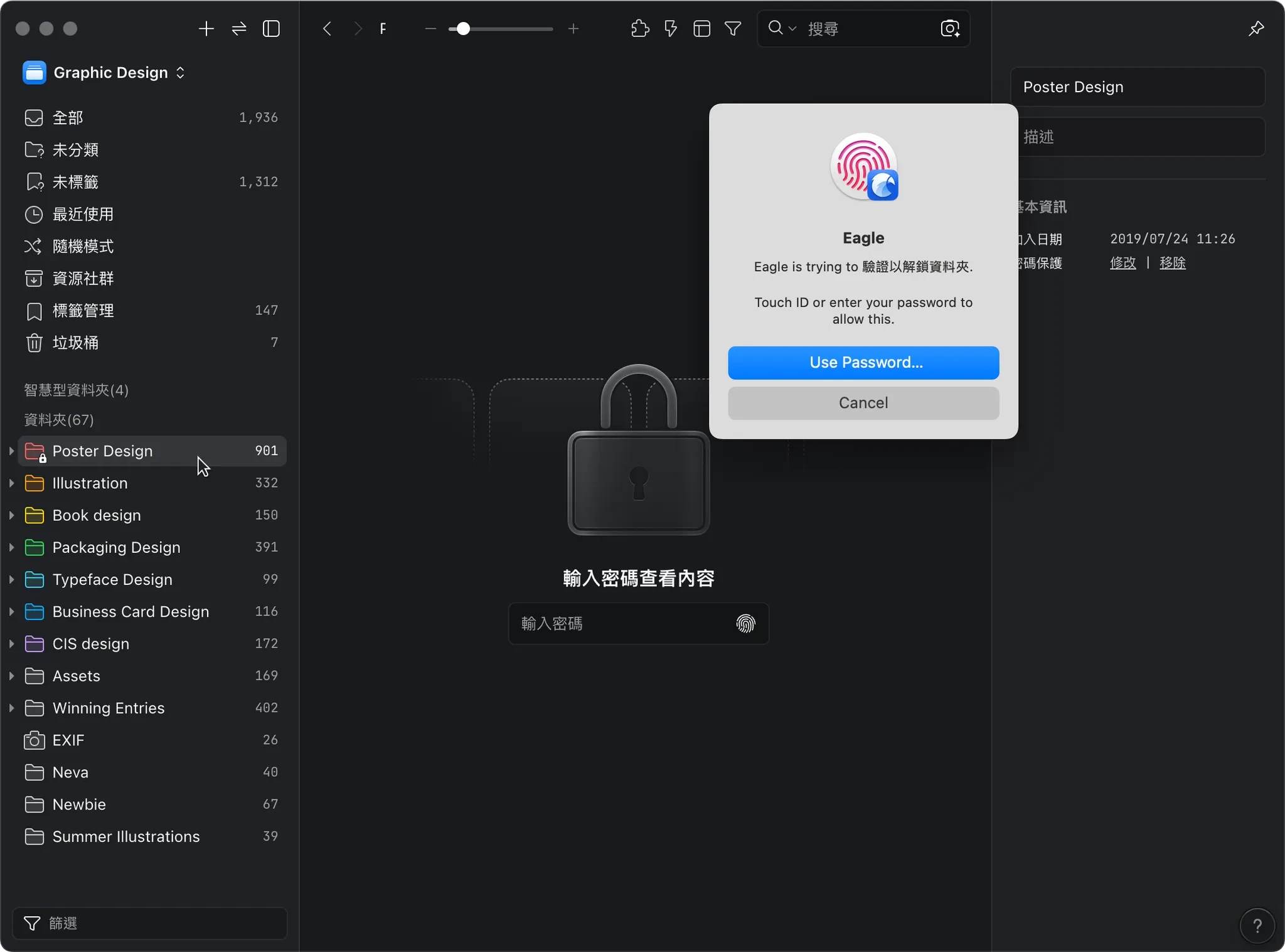Click the Use Password... button
Screen dimensions: 1285x952
[863, 363]
